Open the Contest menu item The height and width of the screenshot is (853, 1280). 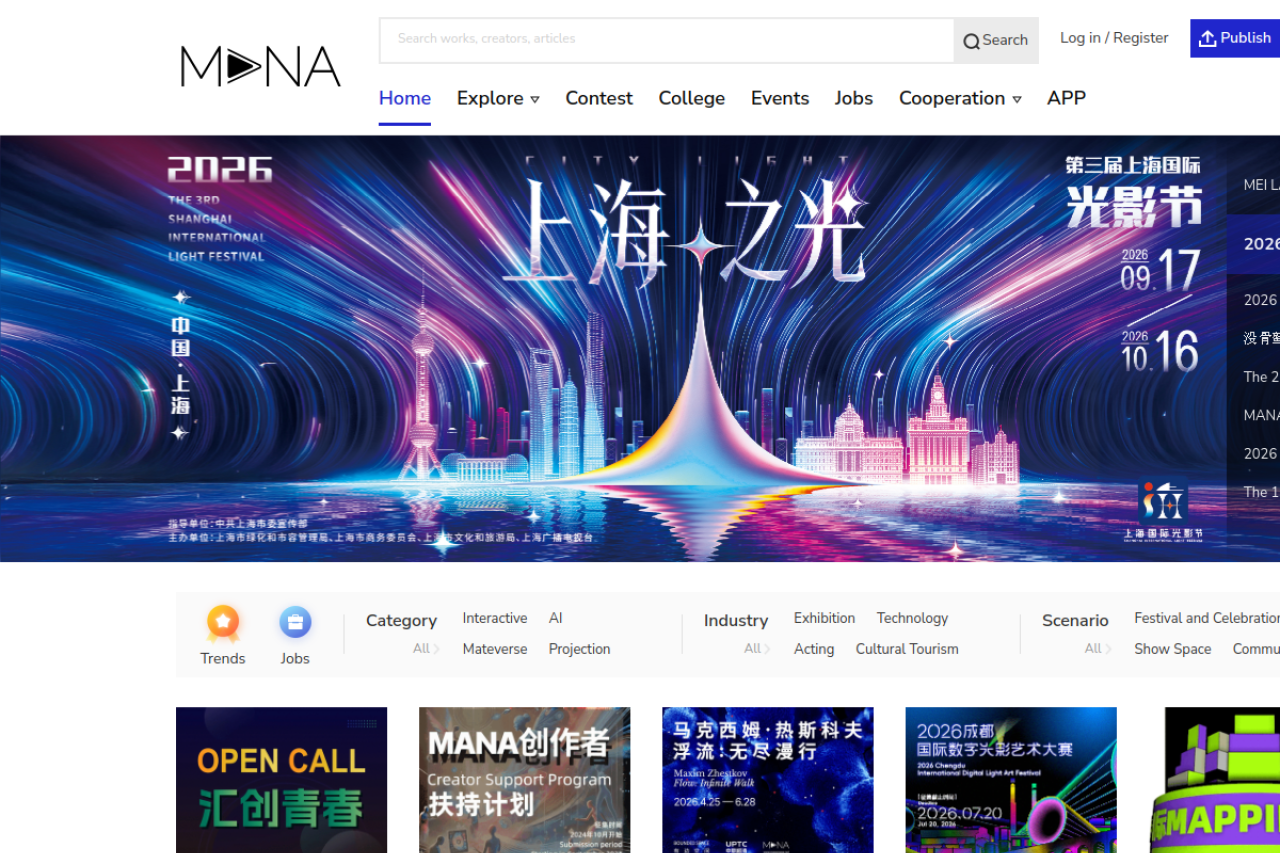tap(599, 98)
